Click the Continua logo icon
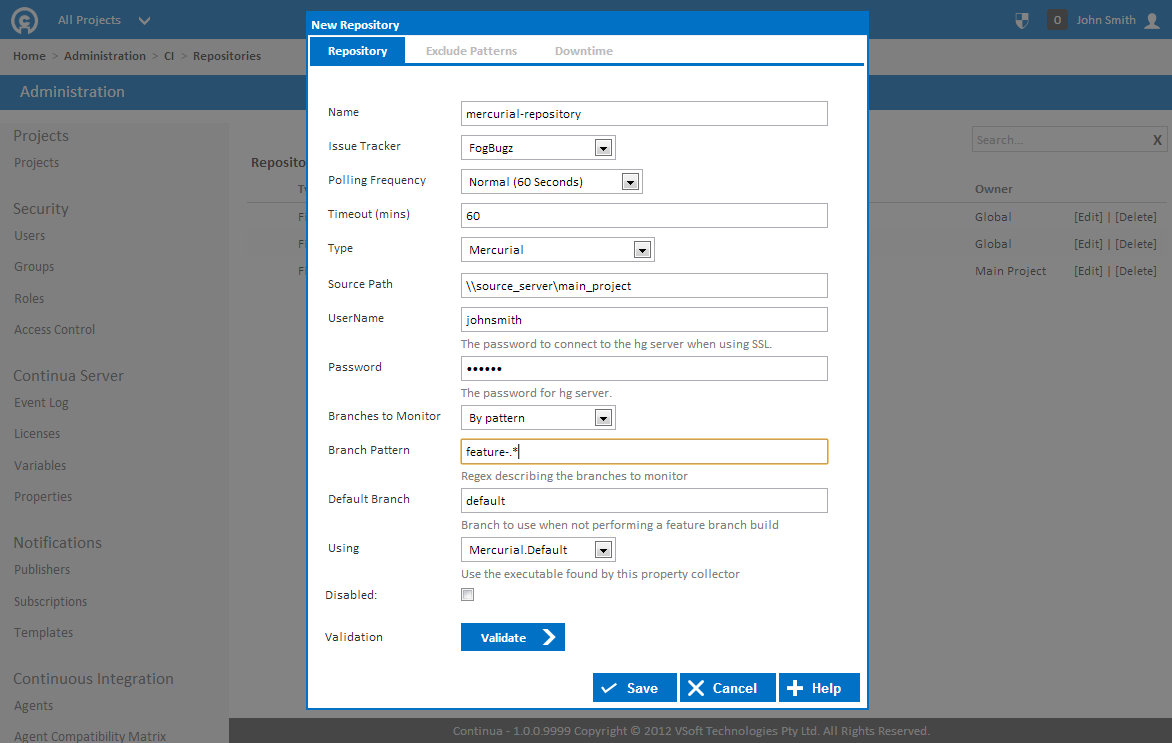 [x=25, y=20]
